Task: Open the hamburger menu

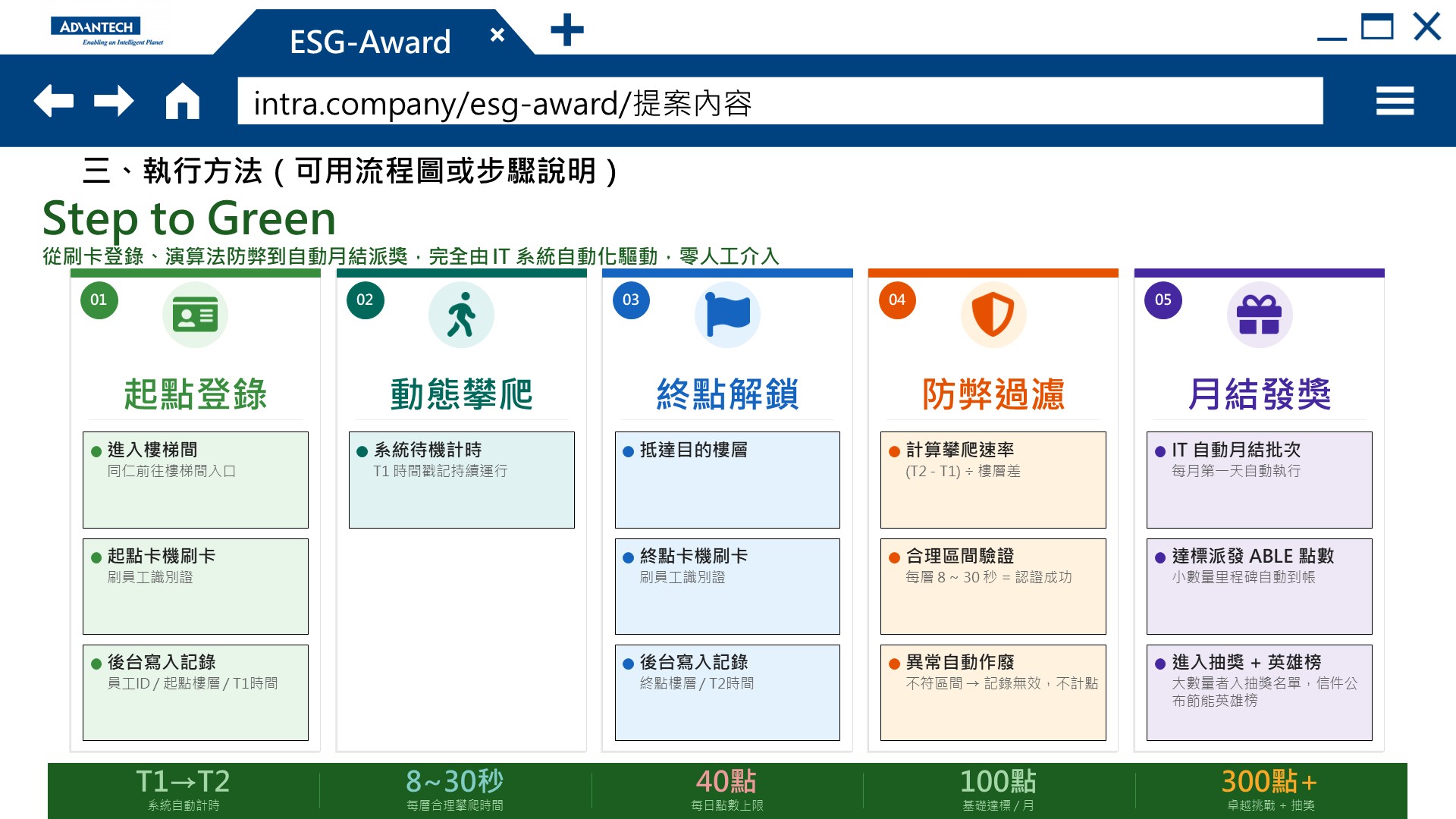Action: pyautogui.click(x=1395, y=101)
